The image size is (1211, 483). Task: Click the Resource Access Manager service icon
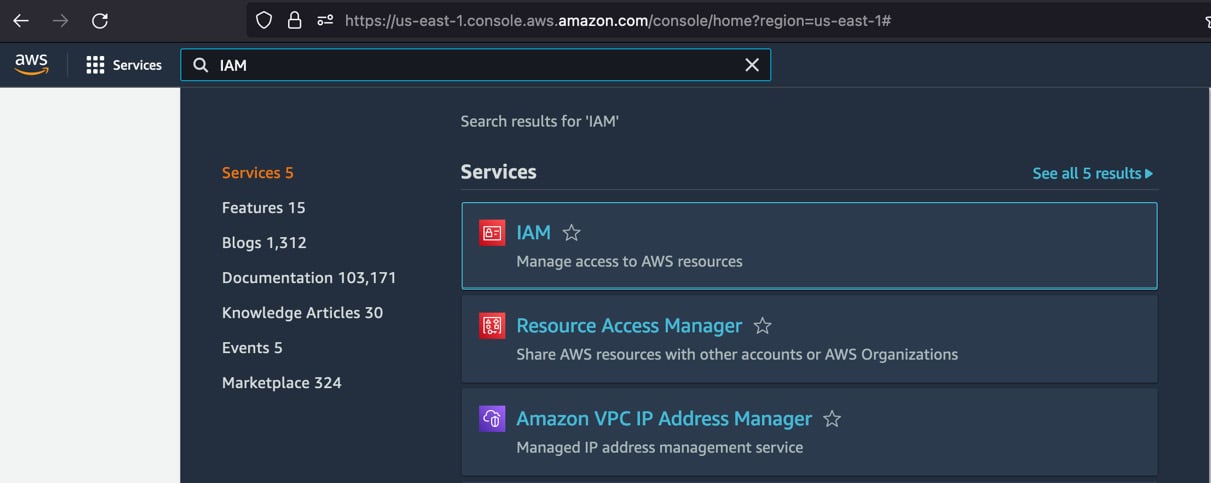pos(492,326)
